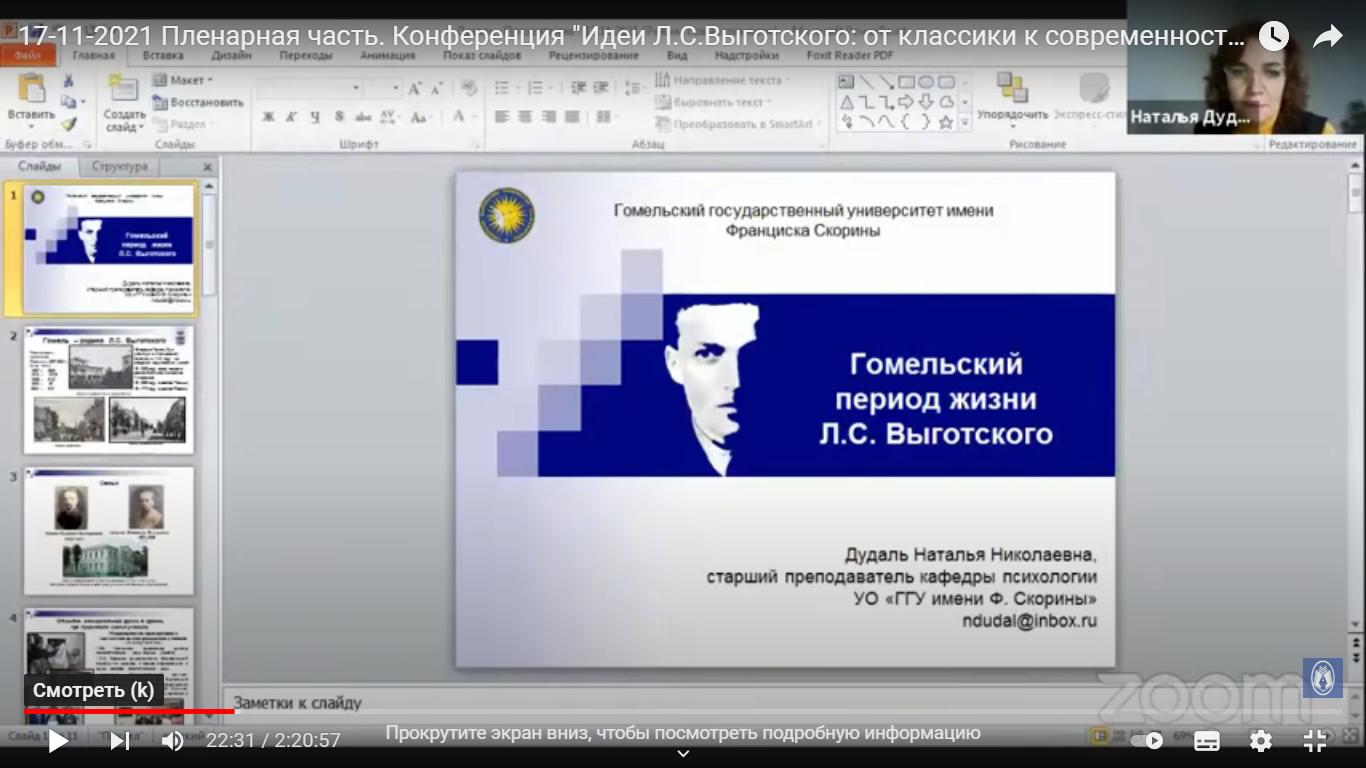This screenshot has width=1366, height=768.
Task: Open the columns dropdown icon
Action: click(606, 117)
